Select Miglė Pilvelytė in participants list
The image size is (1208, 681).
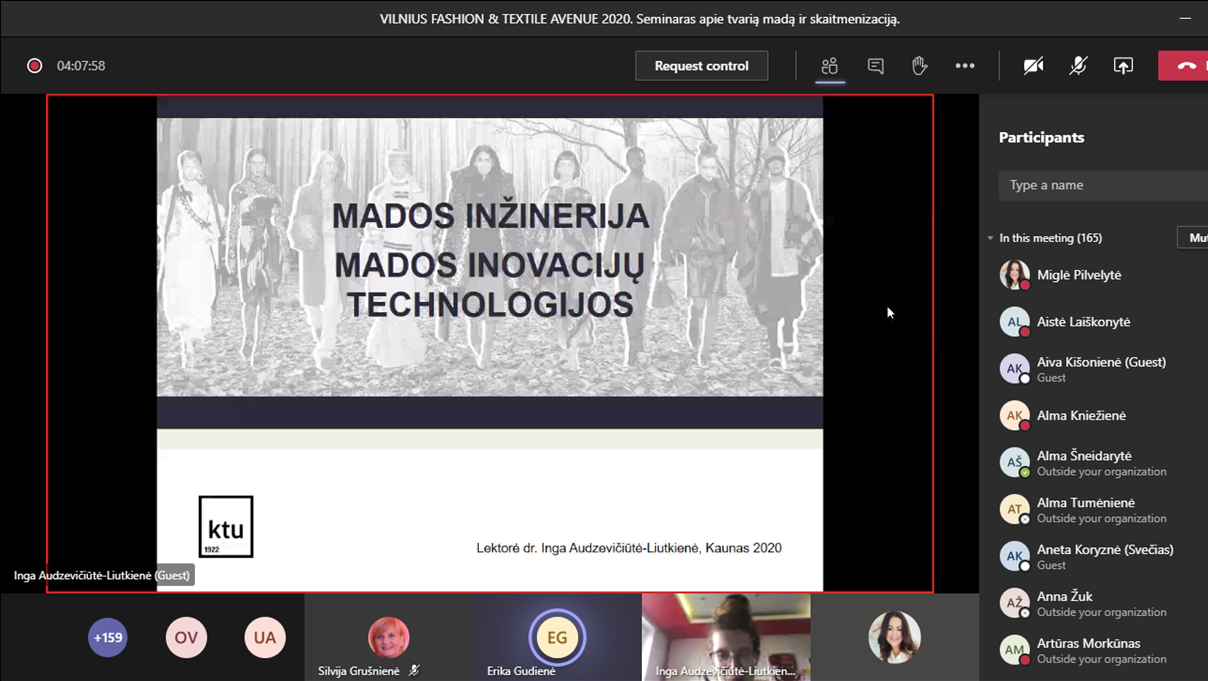[x=1078, y=275]
